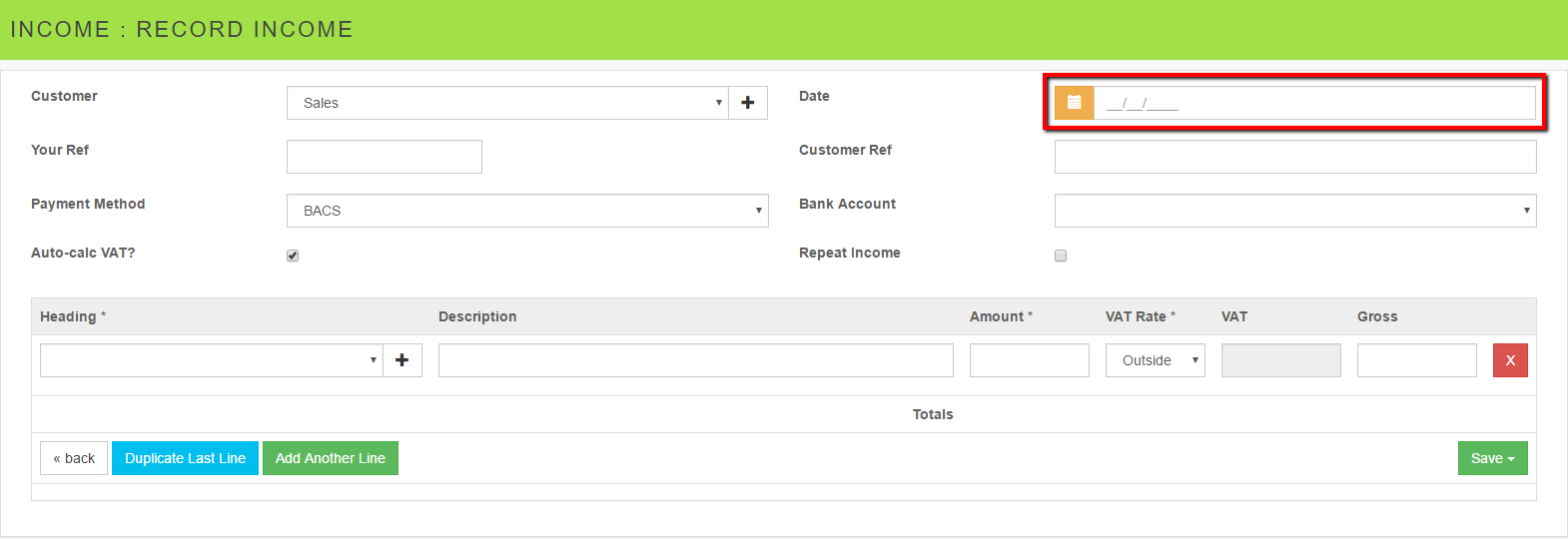Focus the Your Ref input field
The image size is (1568, 539).
coord(385,157)
